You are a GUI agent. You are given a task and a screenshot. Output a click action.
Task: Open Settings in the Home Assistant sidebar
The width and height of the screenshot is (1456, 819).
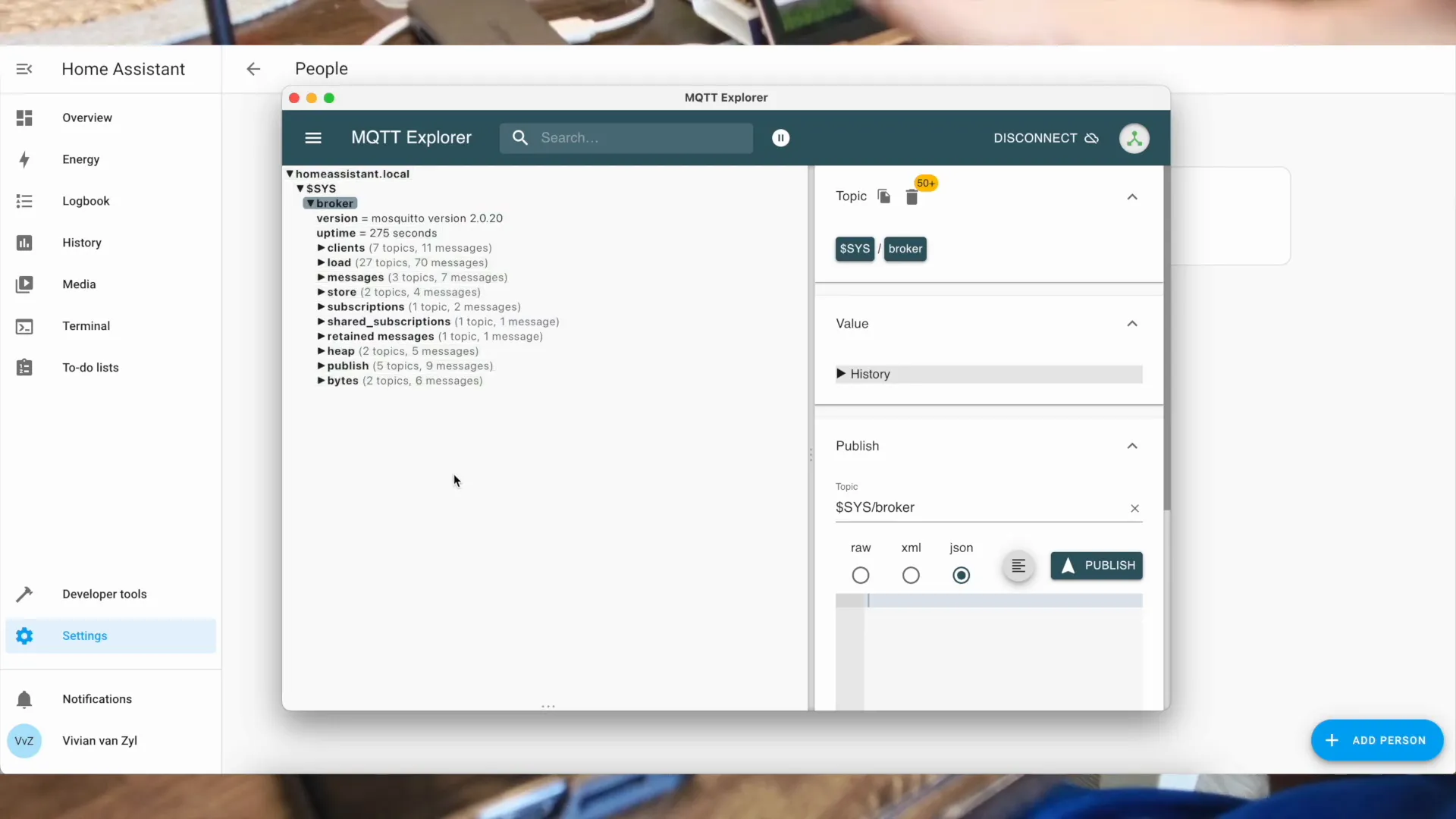[x=111, y=635]
